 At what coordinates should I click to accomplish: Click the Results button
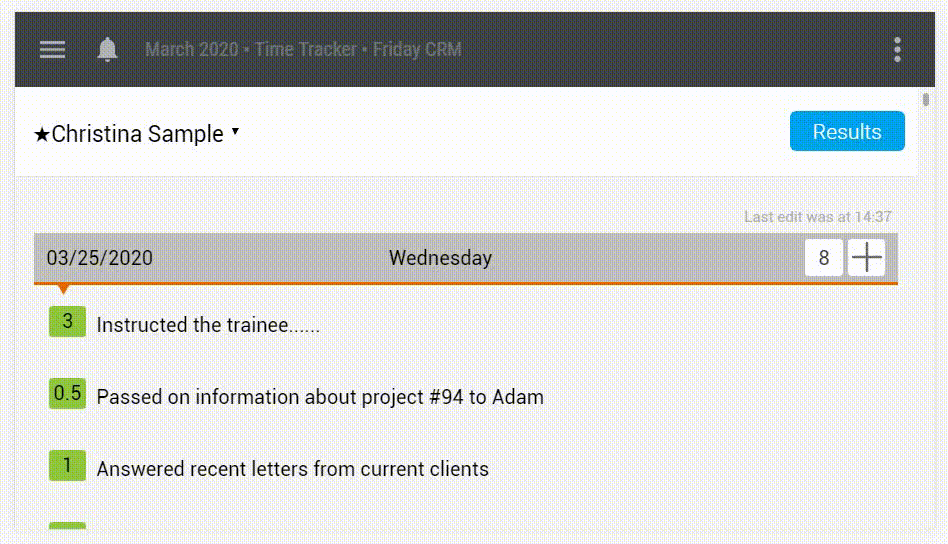[847, 131]
